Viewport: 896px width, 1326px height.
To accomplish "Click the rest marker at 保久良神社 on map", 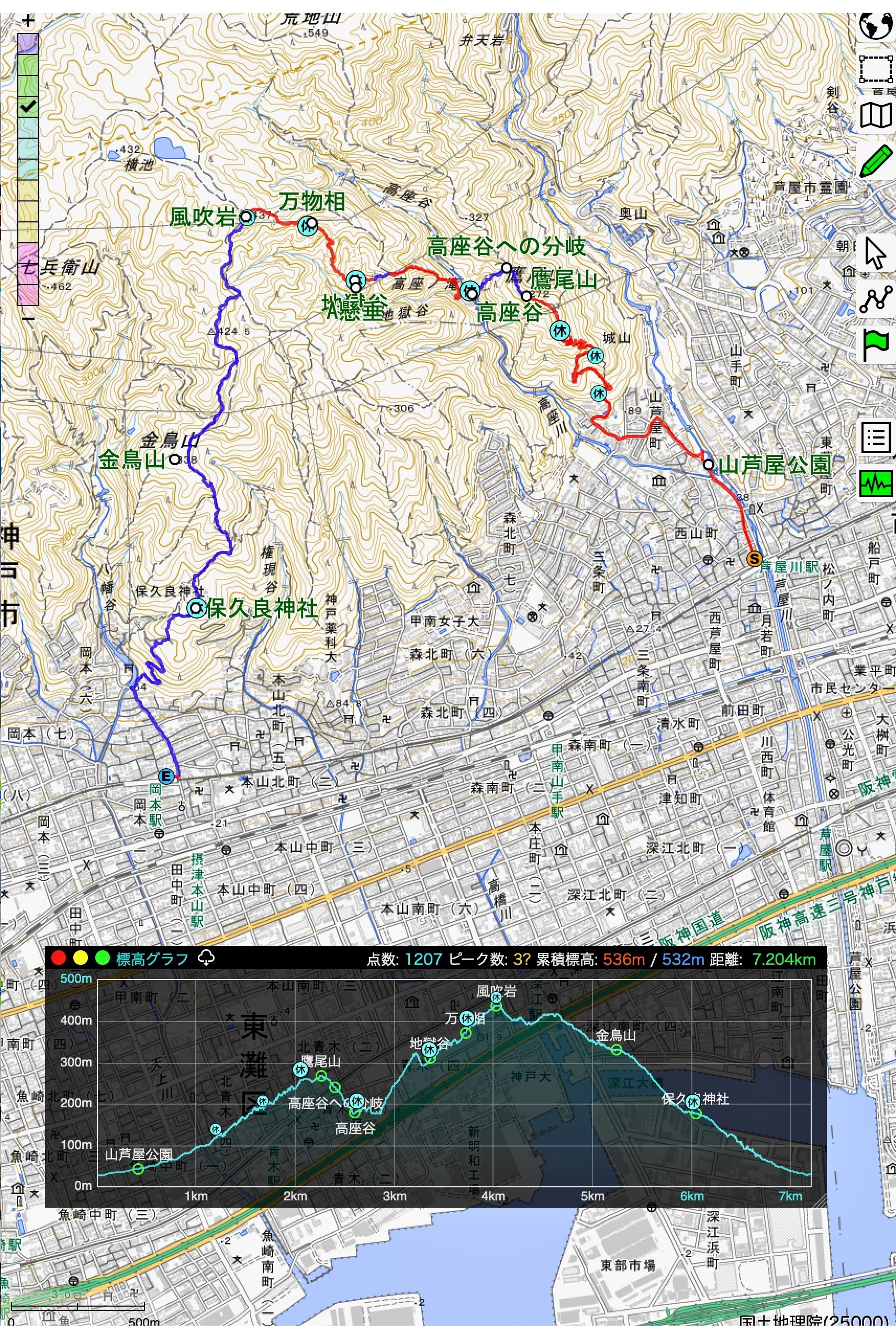I will coord(196,608).
